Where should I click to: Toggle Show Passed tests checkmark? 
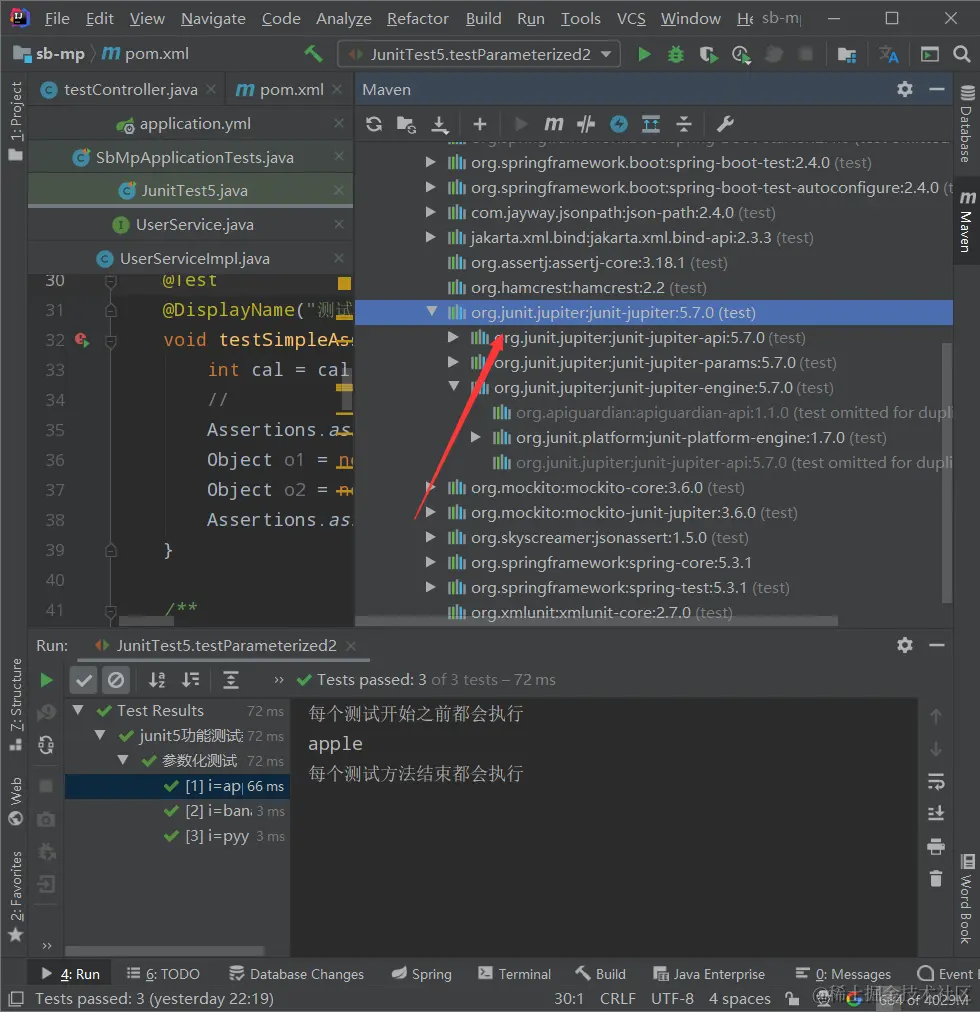(83, 680)
